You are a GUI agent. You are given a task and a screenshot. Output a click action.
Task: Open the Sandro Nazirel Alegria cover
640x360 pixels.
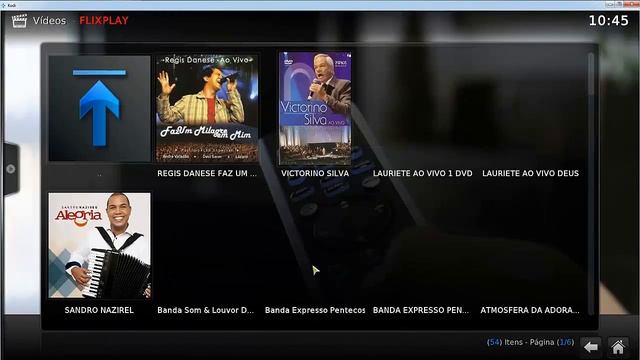(x=100, y=245)
